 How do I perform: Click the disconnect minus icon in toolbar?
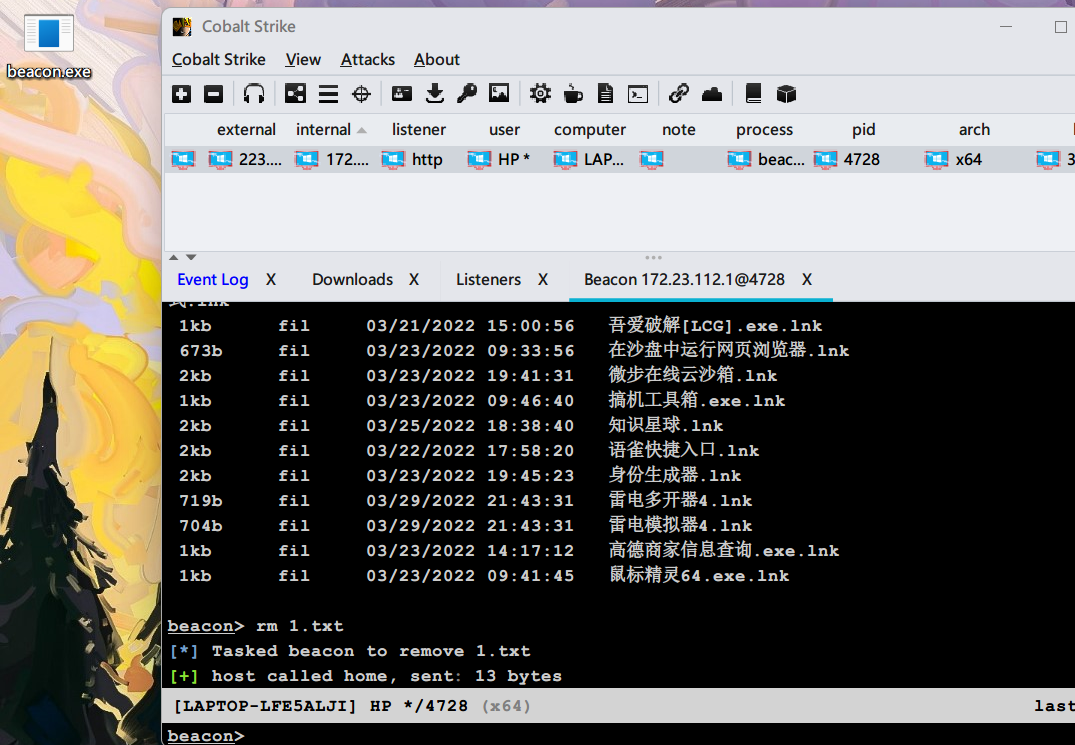[x=214, y=94]
